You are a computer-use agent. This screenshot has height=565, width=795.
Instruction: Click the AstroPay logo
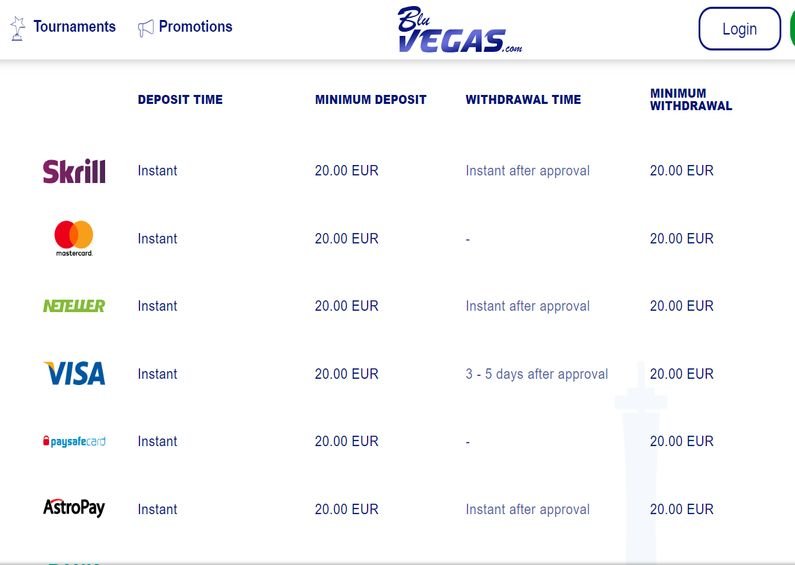tap(74, 507)
